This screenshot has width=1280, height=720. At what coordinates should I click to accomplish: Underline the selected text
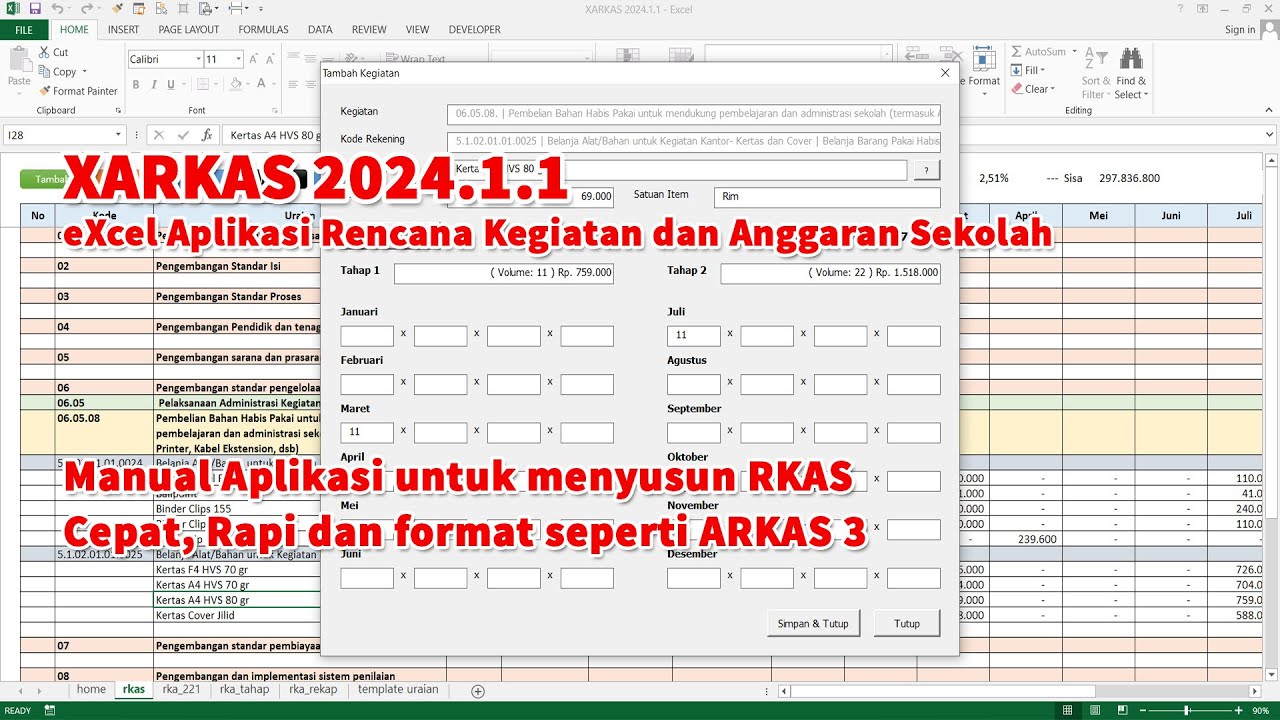(x=171, y=84)
